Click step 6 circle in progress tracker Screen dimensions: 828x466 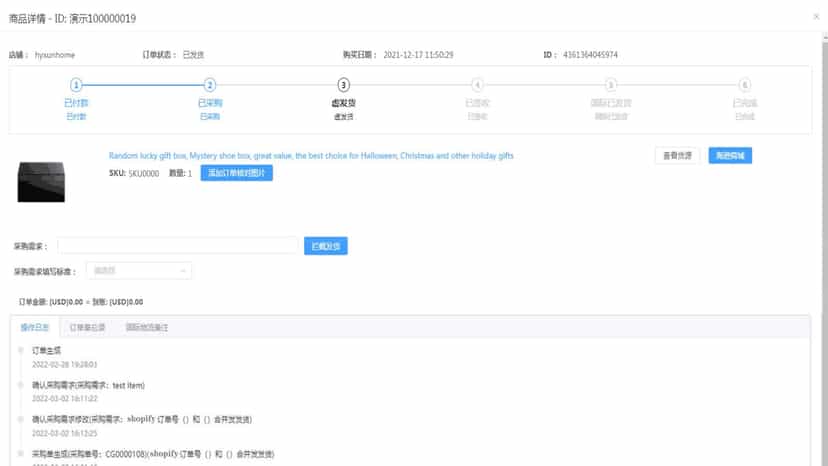pos(745,85)
